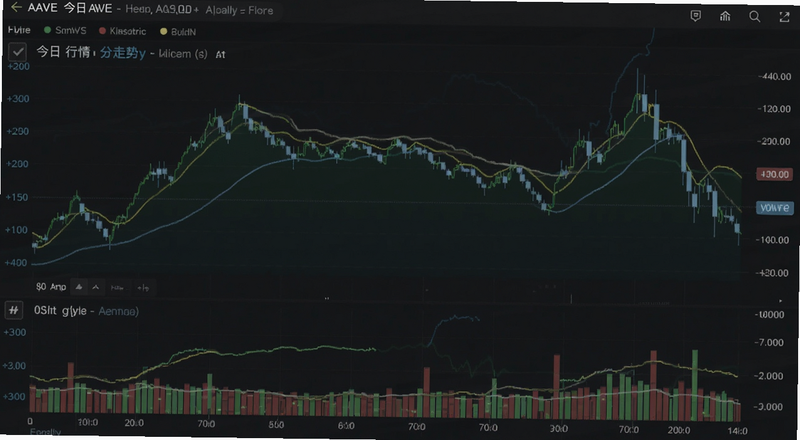Click the 10:0 time axis label
800x440 pixels.
point(88,423)
